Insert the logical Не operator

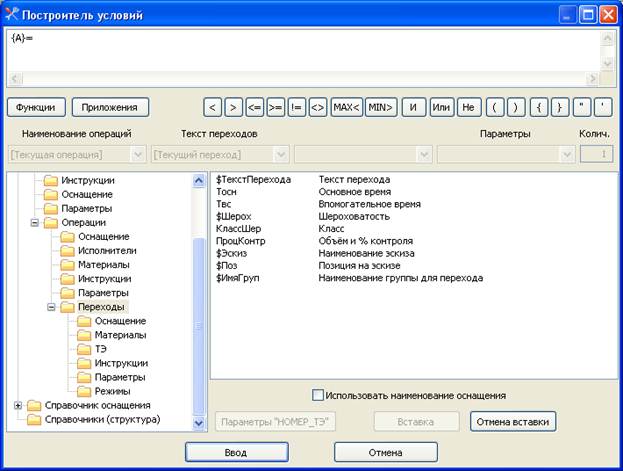[x=469, y=107]
